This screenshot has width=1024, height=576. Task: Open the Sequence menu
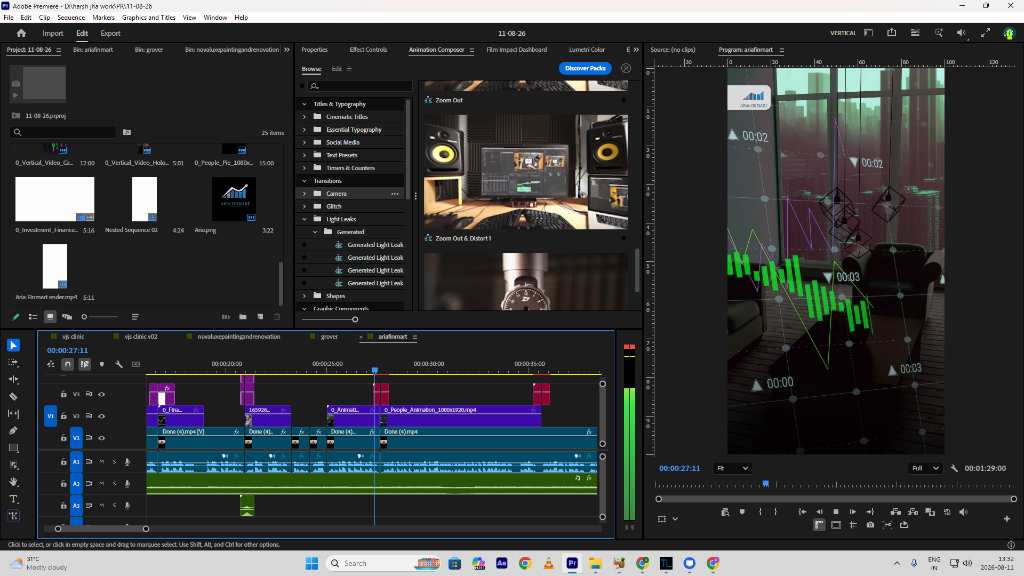click(x=71, y=18)
